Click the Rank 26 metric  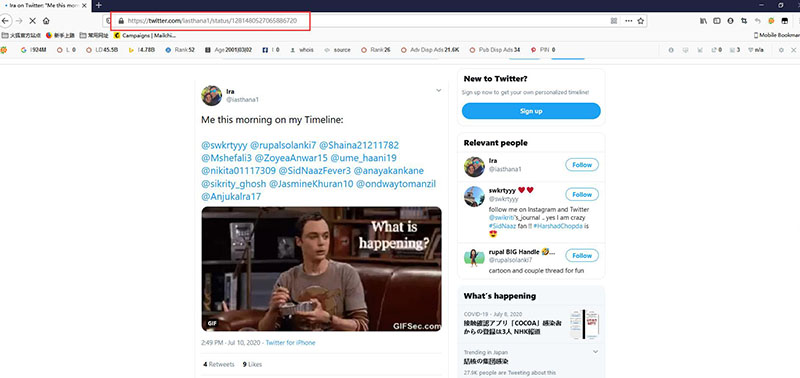[x=376, y=50]
